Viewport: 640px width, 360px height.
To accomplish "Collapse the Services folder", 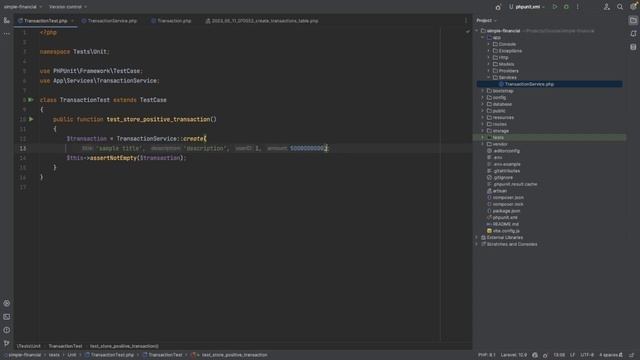I will pyautogui.click(x=489, y=78).
